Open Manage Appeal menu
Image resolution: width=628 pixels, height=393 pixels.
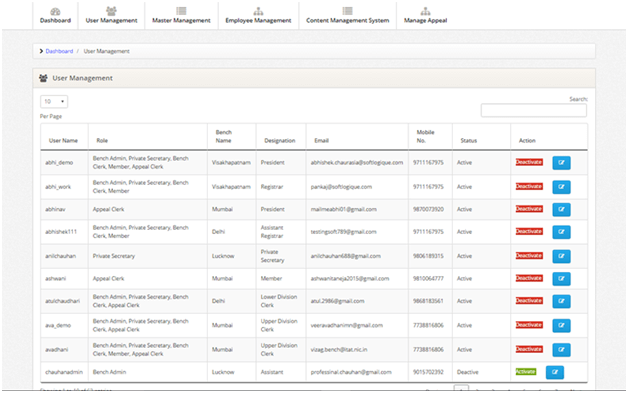(425, 15)
